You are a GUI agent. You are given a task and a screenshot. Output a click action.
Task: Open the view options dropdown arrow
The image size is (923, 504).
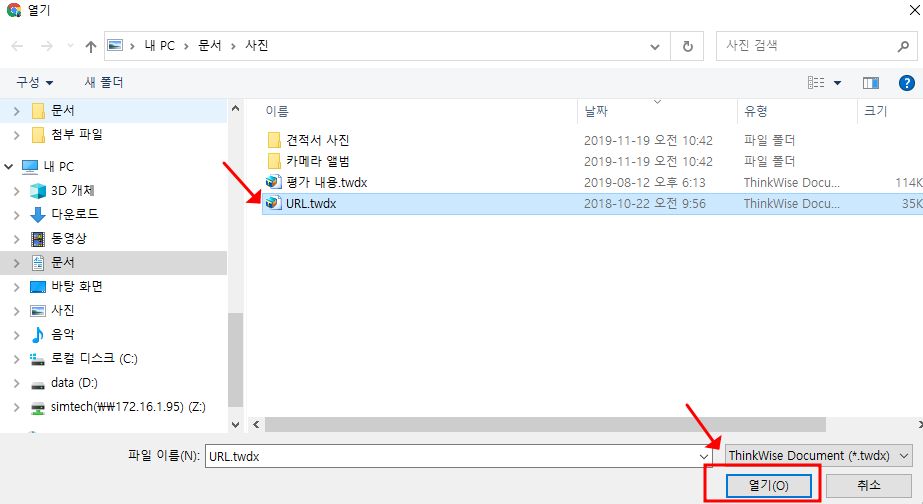pyautogui.click(x=837, y=83)
